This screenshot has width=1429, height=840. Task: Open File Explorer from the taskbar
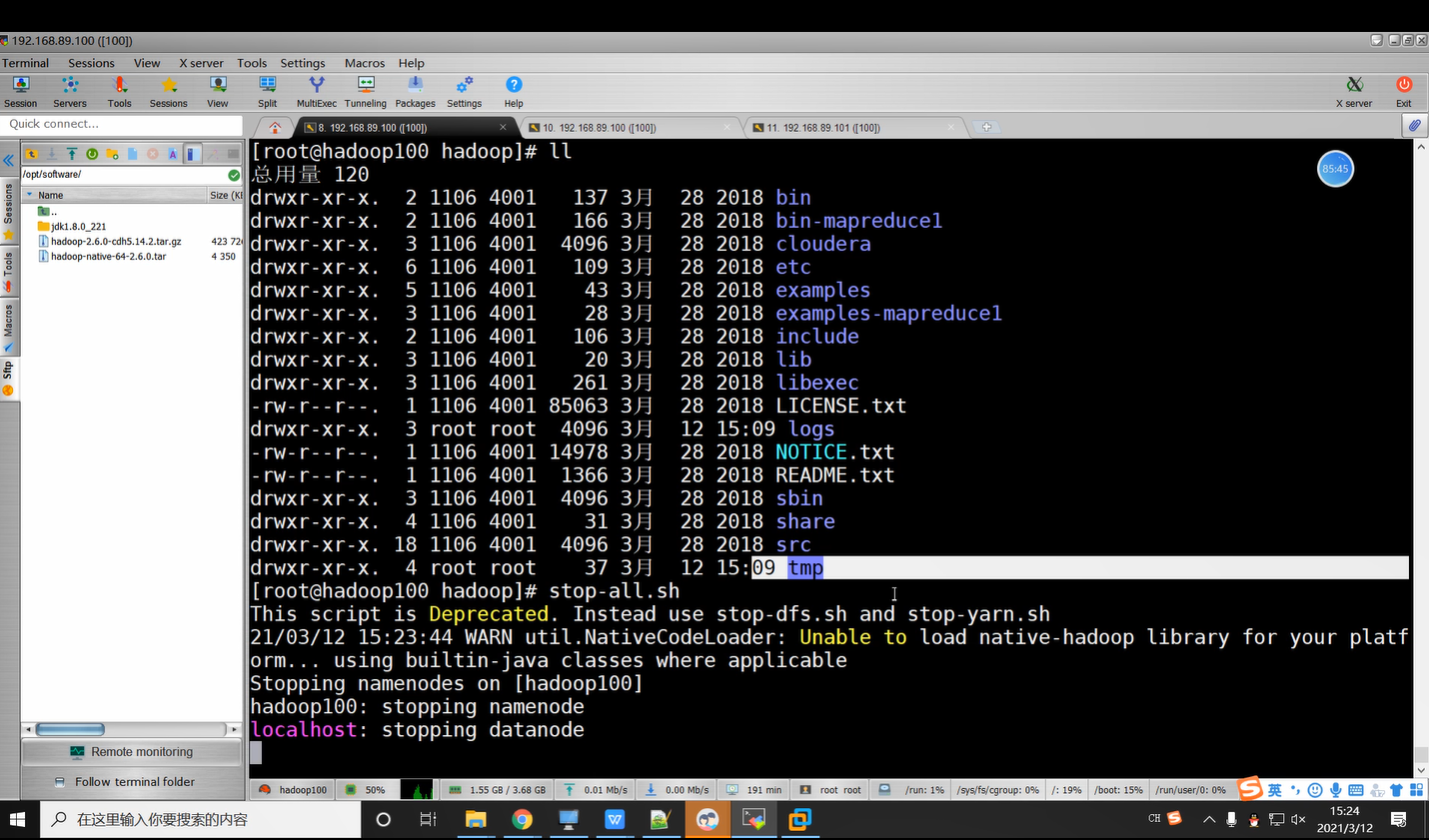pyautogui.click(x=476, y=820)
